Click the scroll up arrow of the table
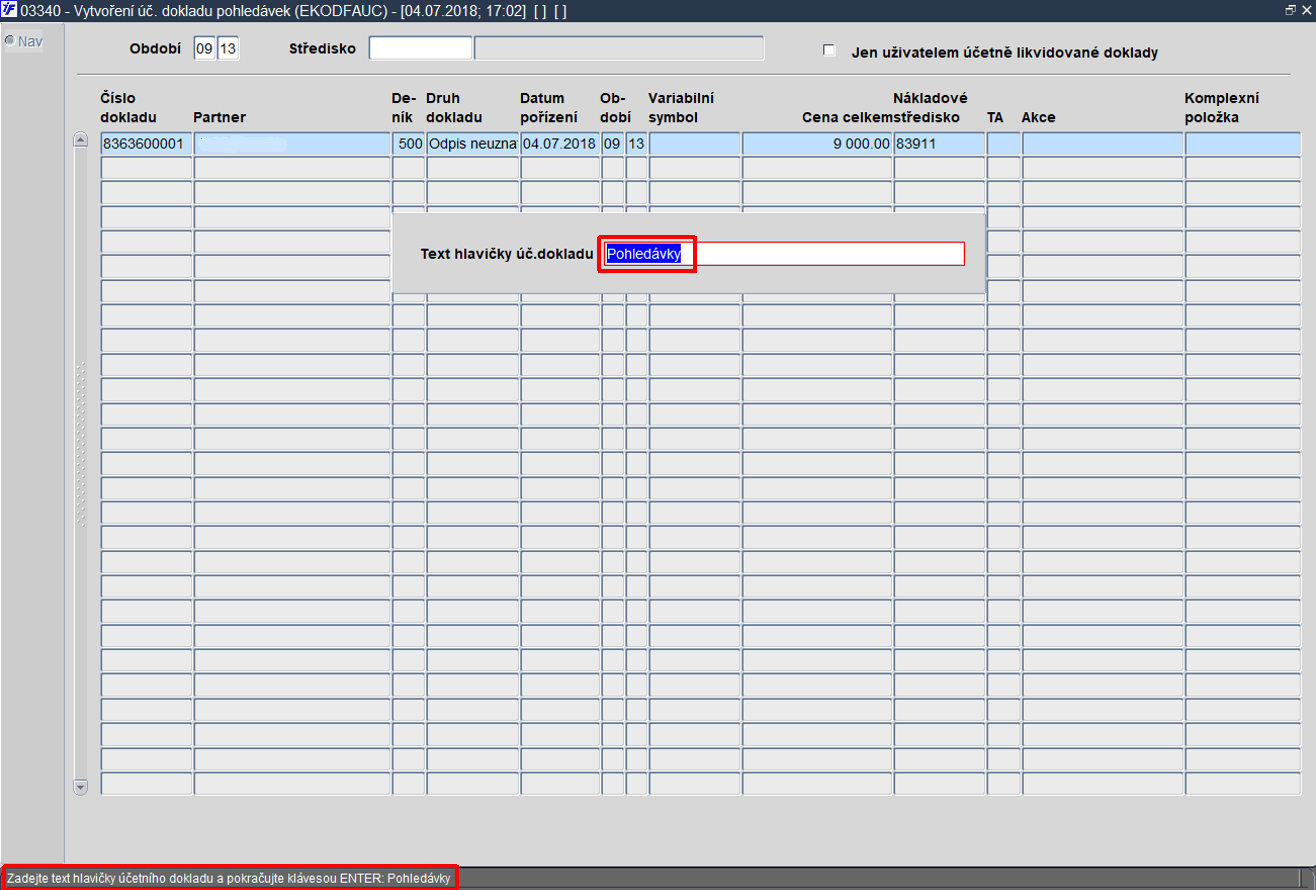This screenshot has height=890, width=1316. click(x=81, y=140)
